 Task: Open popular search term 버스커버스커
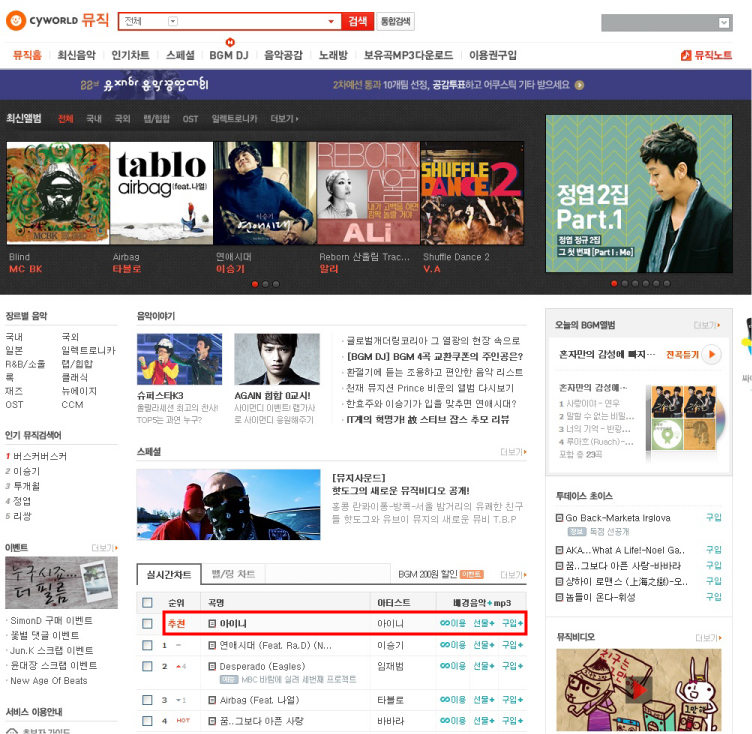40,456
